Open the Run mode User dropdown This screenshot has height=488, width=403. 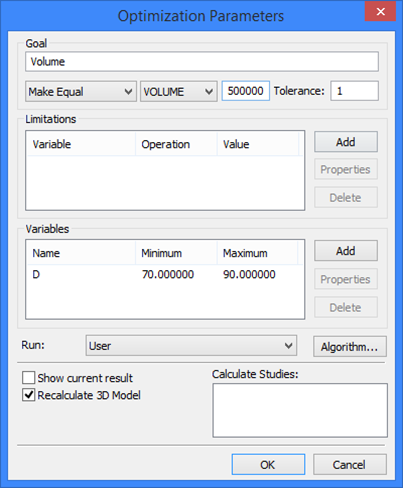click(x=191, y=346)
